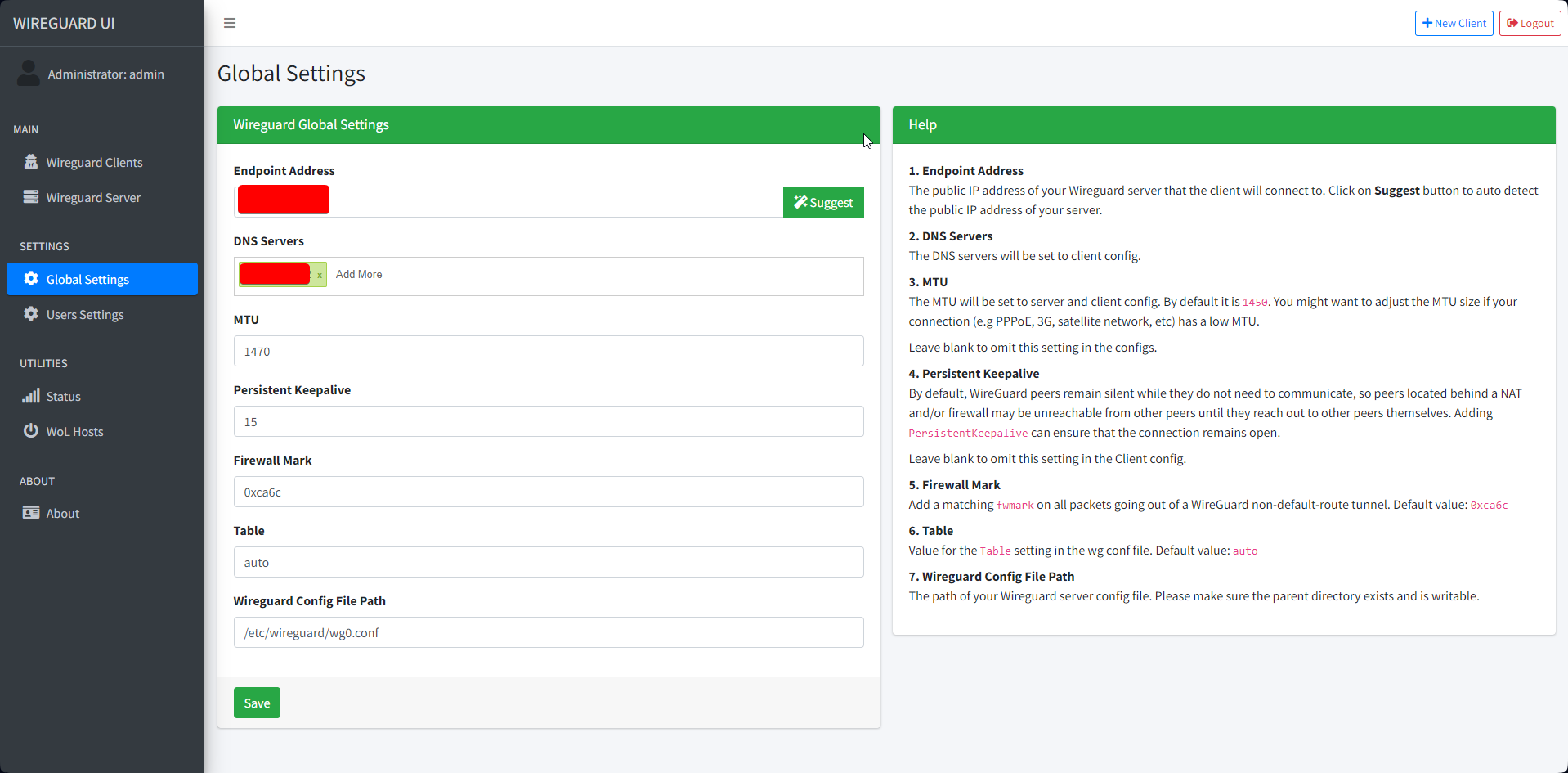Select the Firewall Mark text field
Screen dimensions: 1568x773
[x=548, y=492]
